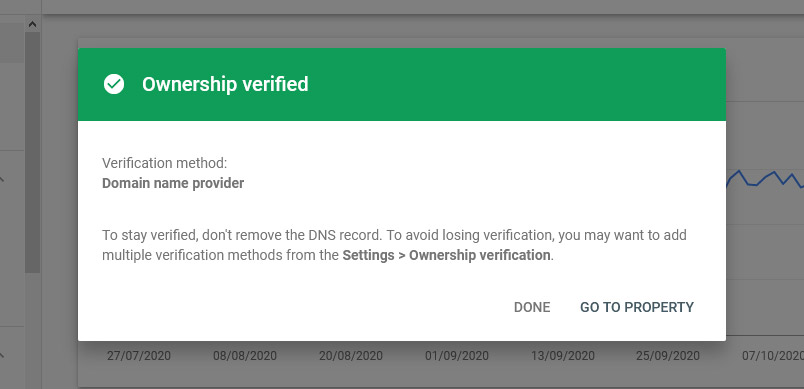The height and width of the screenshot is (389, 804).
Task: Click the 13/09/2020 chart date label
Action: (x=563, y=356)
